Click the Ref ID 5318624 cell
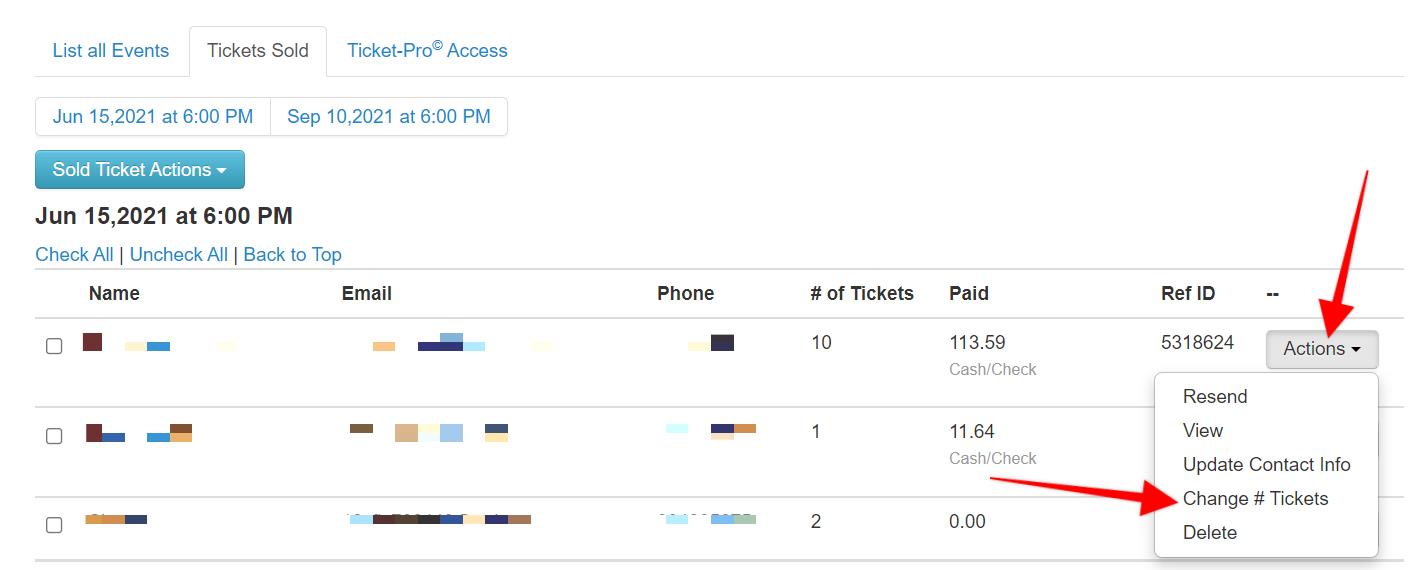 (x=1197, y=343)
